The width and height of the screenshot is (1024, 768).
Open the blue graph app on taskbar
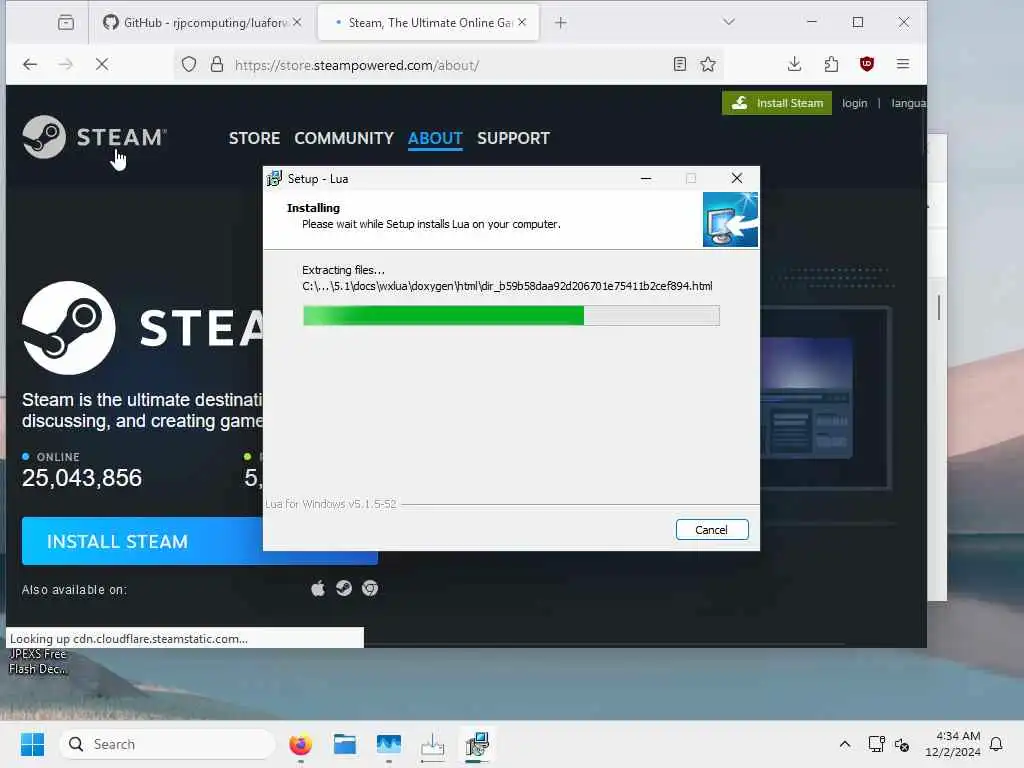tap(389, 744)
